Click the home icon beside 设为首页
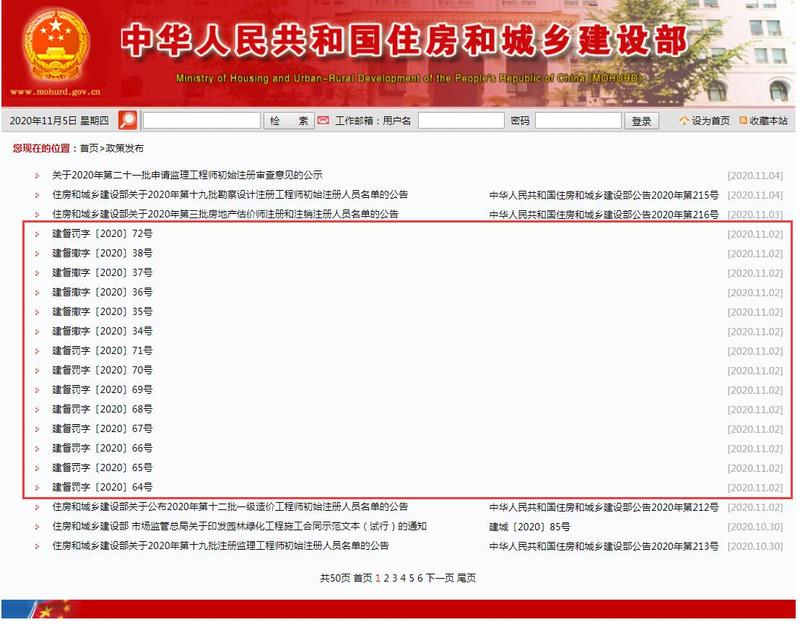 (684, 120)
